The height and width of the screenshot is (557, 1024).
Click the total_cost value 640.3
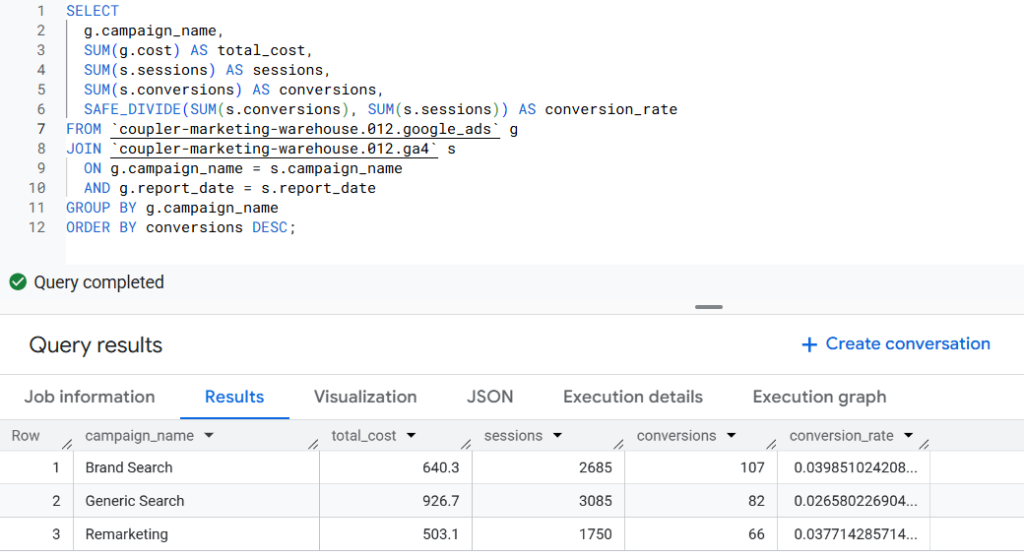click(441, 468)
